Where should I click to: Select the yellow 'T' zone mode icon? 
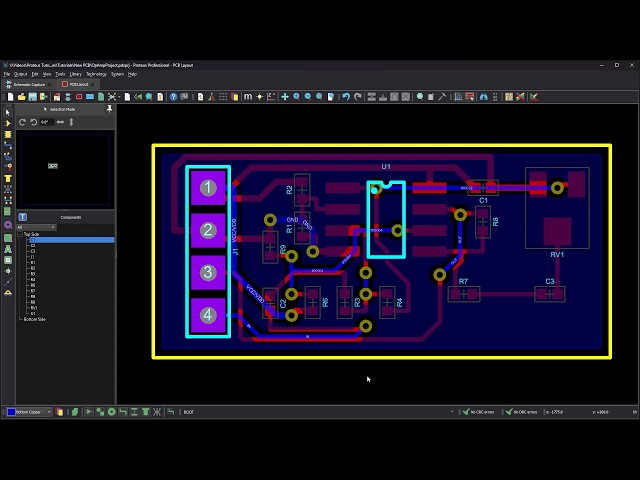tap(8, 178)
